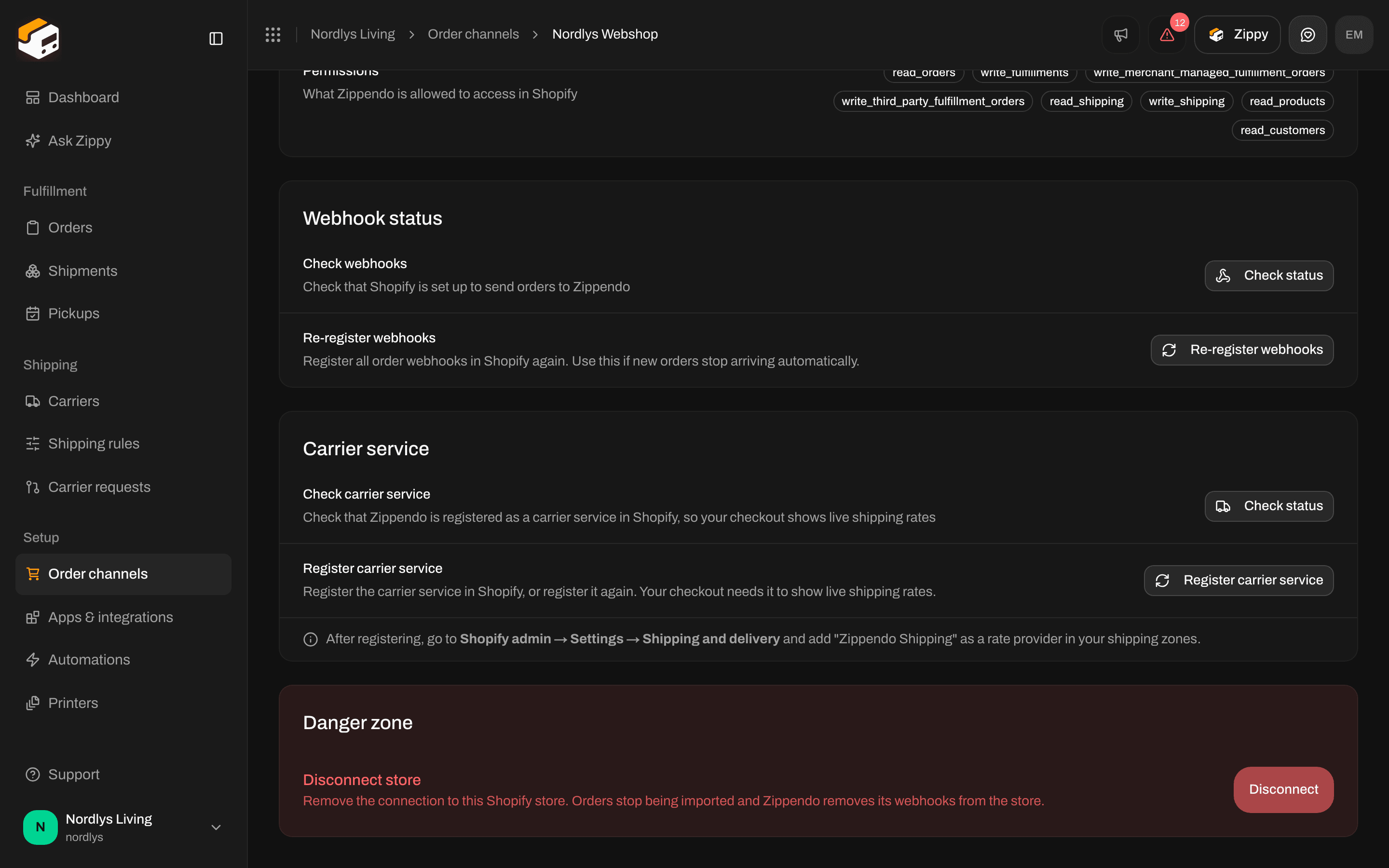Go to Order channels breadcrumb
The height and width of the screenshot is (868, 1389).
tap(473, 34)
